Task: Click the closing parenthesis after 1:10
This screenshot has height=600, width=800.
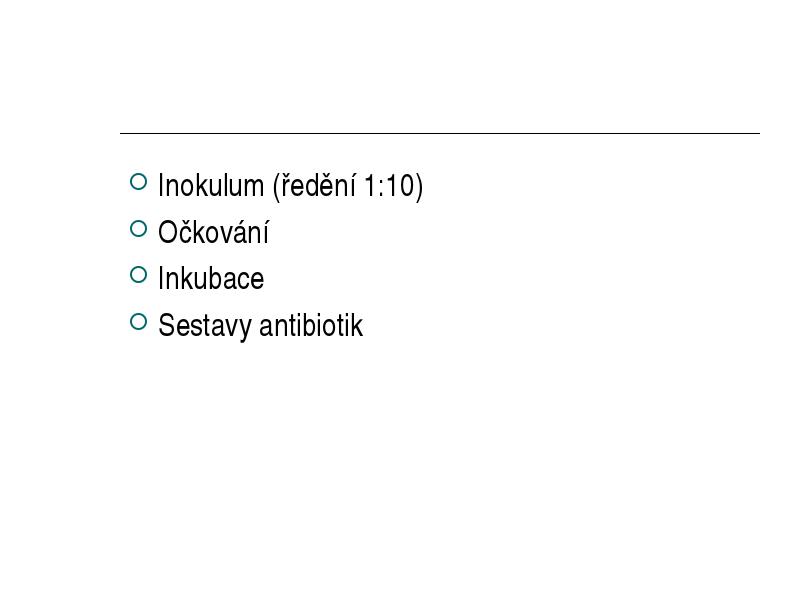Action: tap(419, 187)
